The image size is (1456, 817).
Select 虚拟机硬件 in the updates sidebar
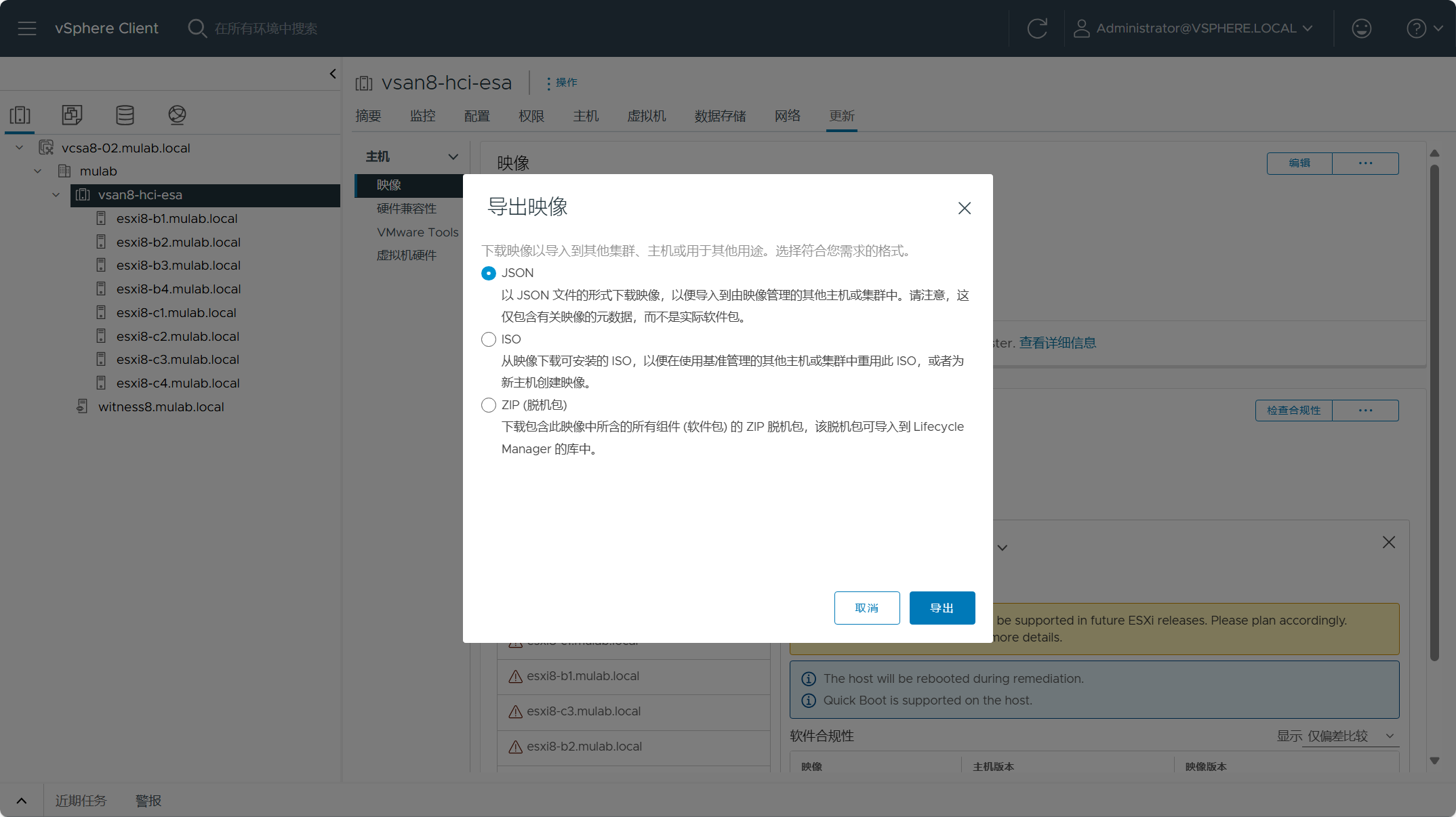tap(407, 255)
